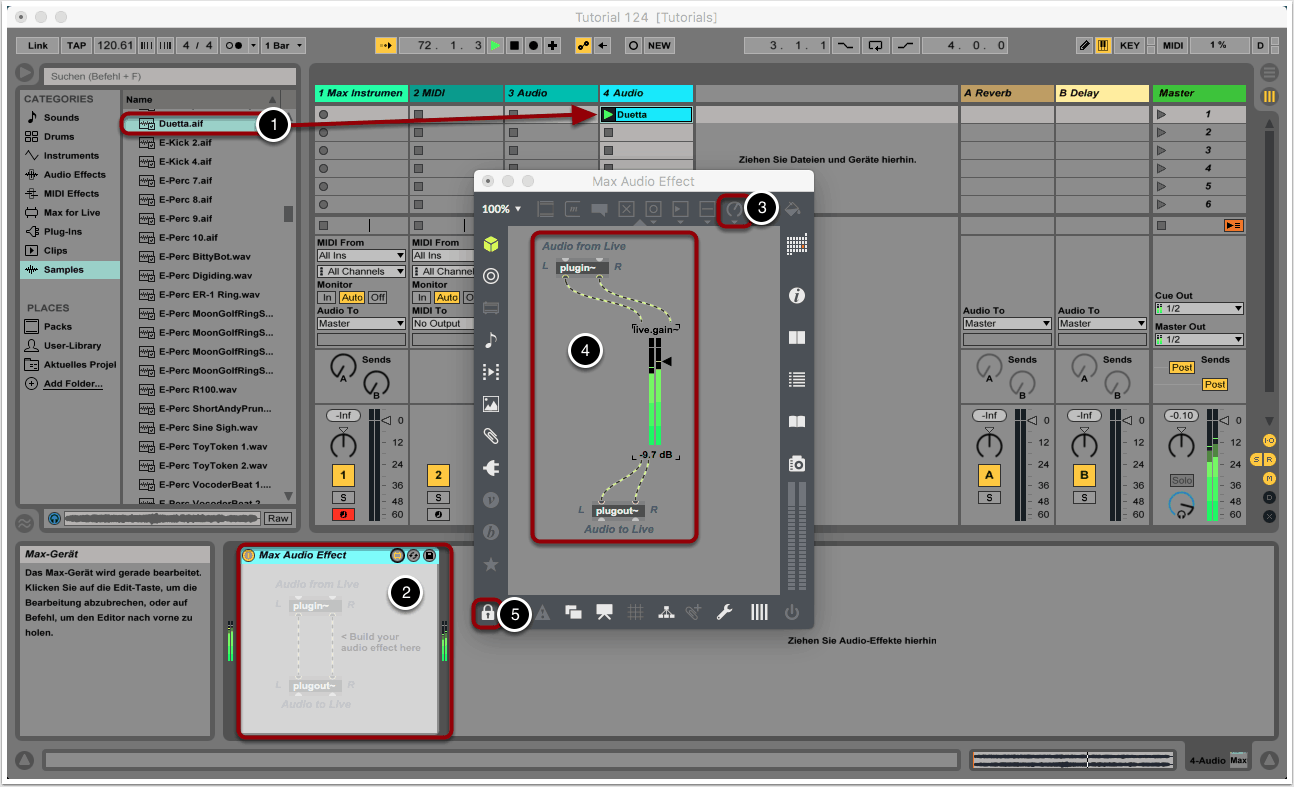The width and height of the screenshot is (1294, 787).
Task: Open the MIDI From All Ins dropdown on track 1
Action: tap(361, 256)
